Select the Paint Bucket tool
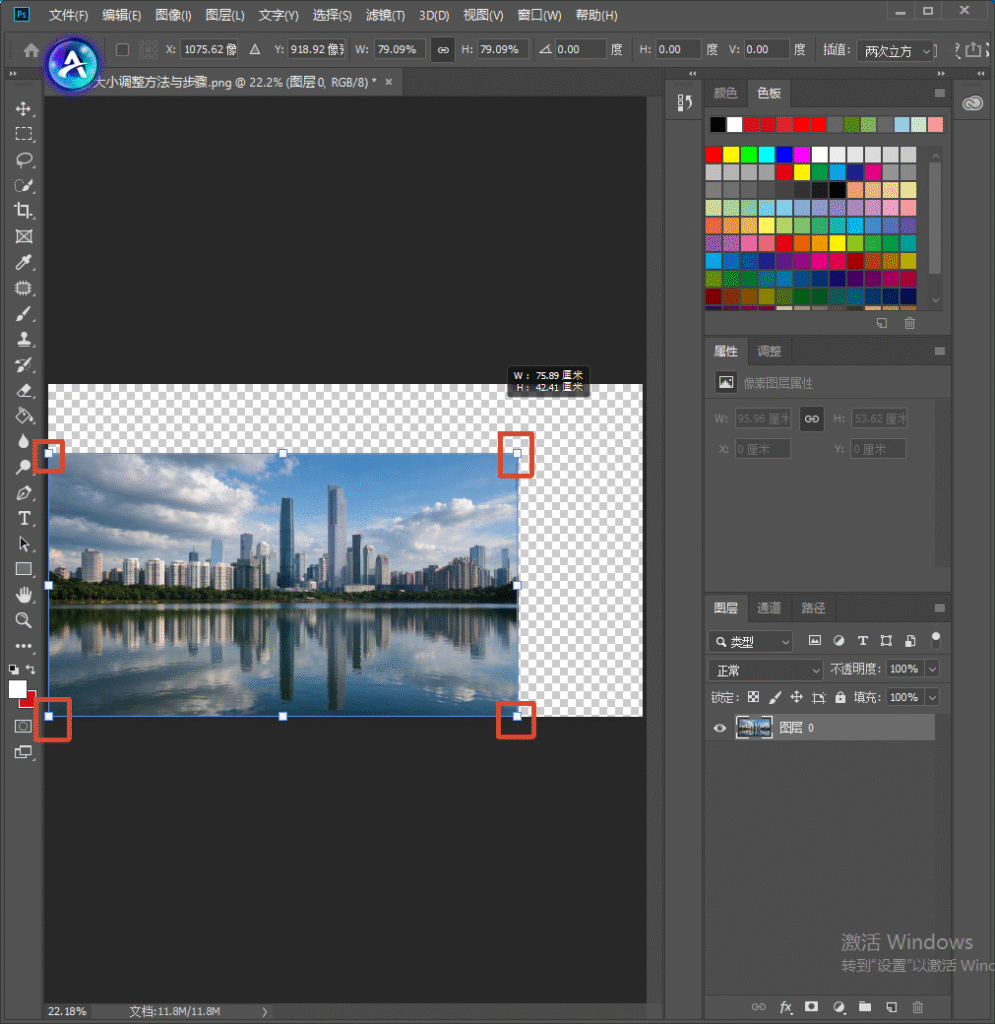The height and width of the screenshot is (1024, 995). tap(24, 416)
